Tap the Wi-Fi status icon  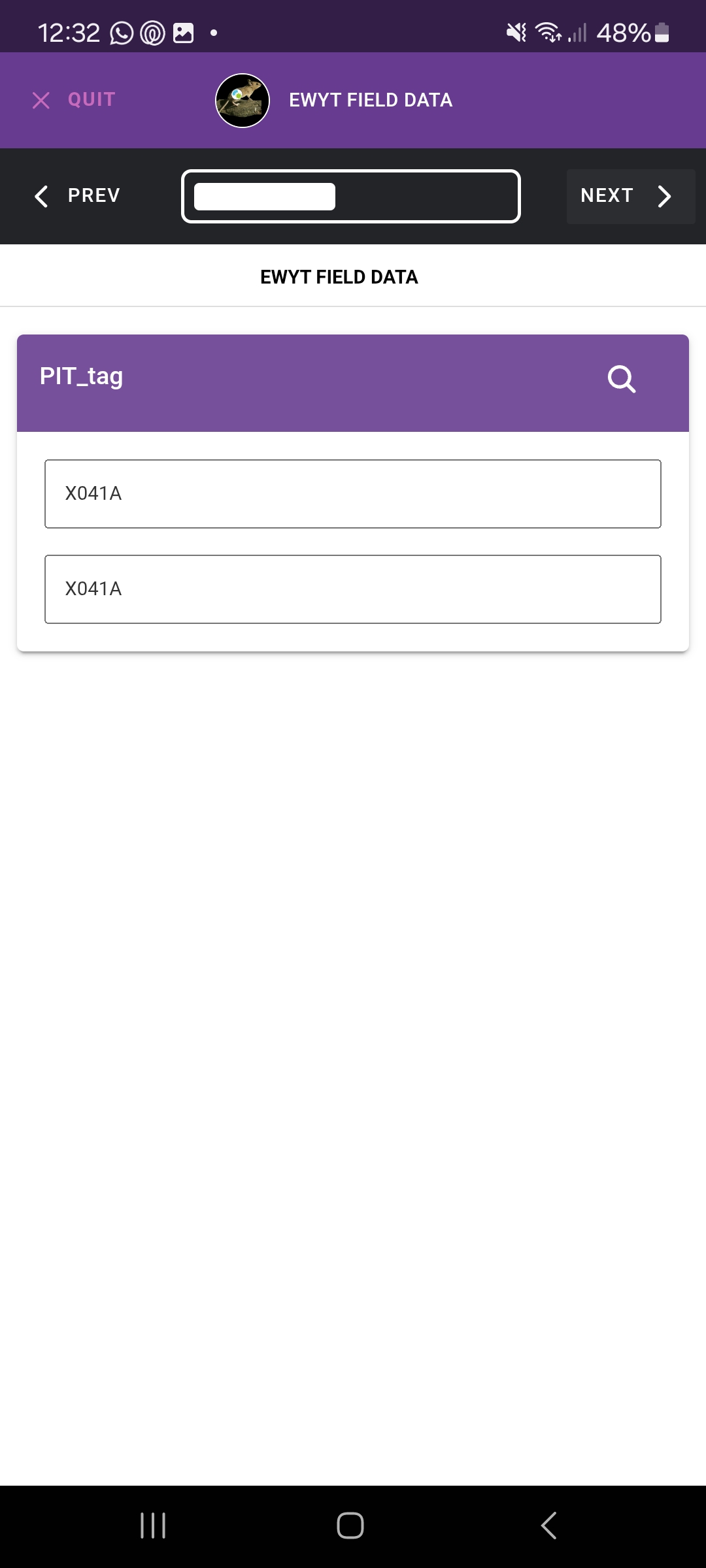point(548,33)
